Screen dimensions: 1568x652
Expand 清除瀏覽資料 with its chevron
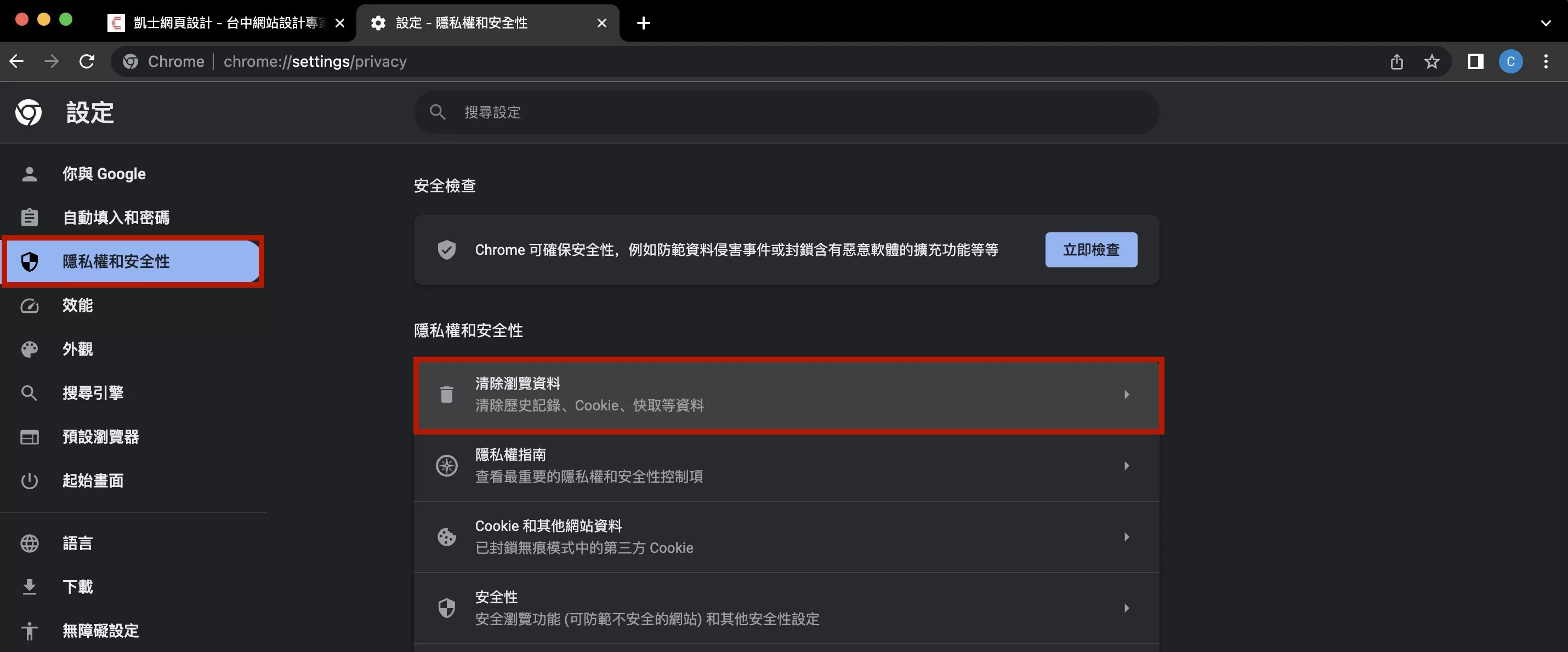[x=1127, y=394]
